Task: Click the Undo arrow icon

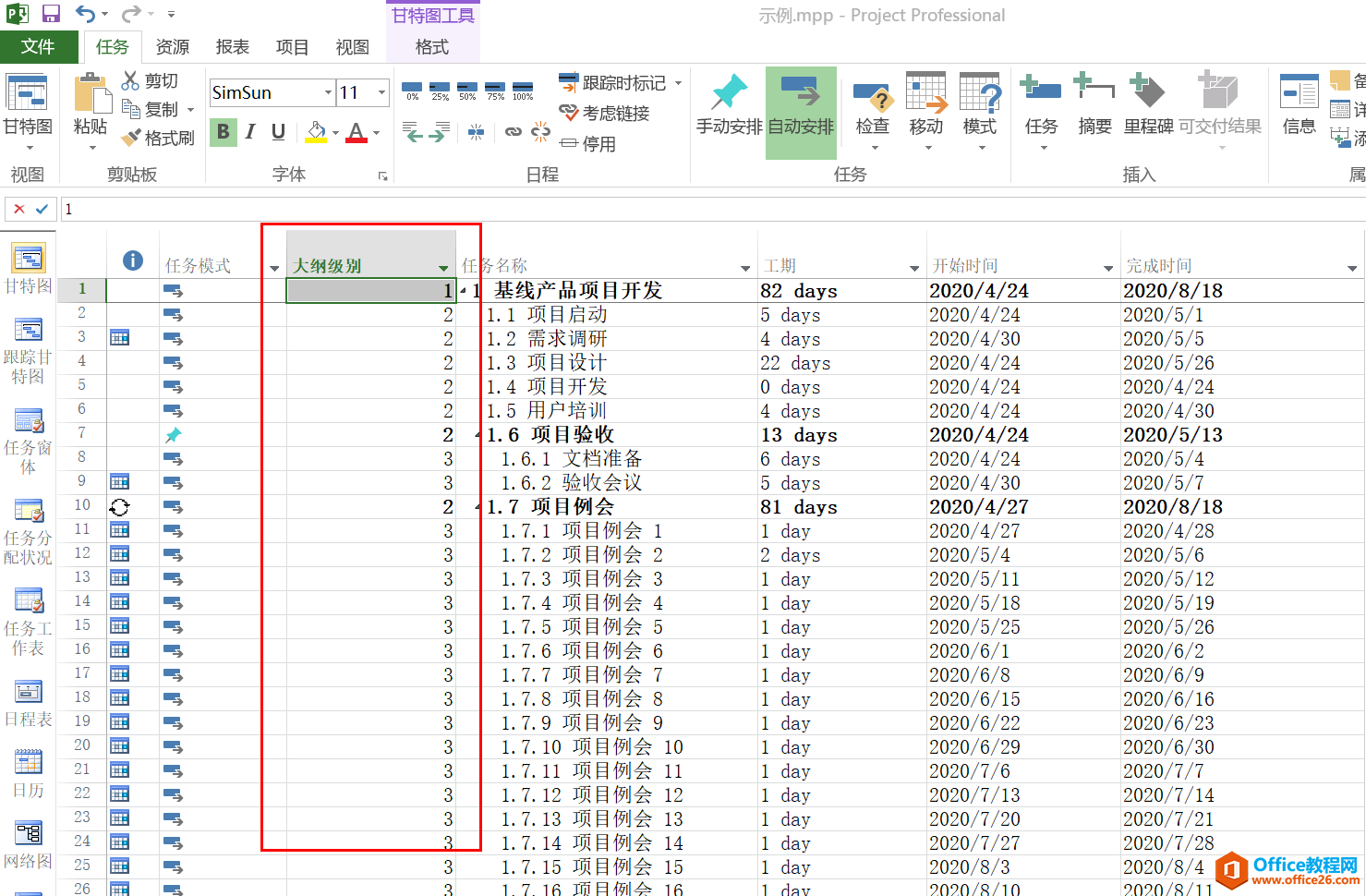Action: (85, 14)
